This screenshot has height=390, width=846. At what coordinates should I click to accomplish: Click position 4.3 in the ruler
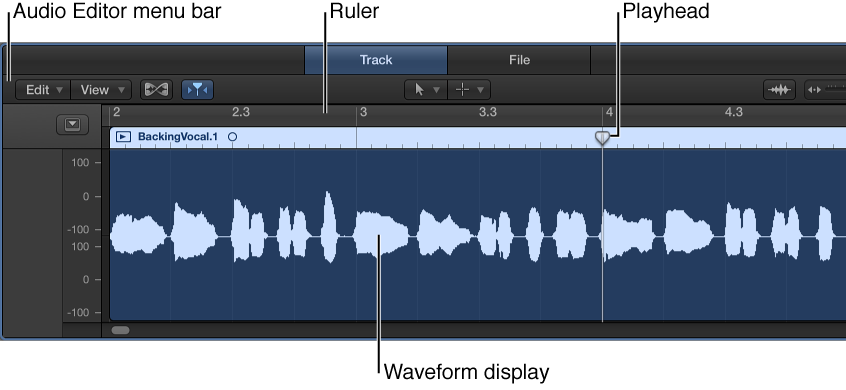pyautogui.click(x=734, y=112)
